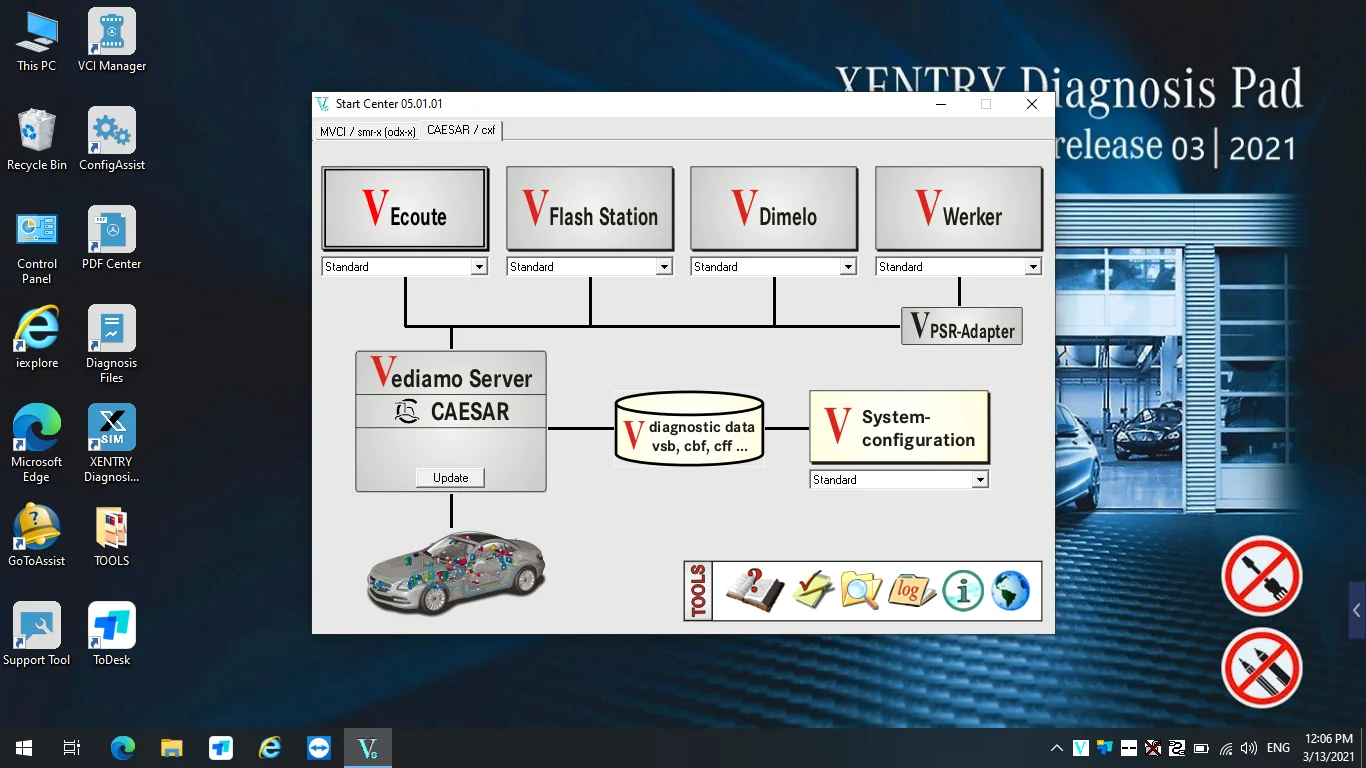This screenshot has width=1366, height=768.
Task: Open the folder search tool icon
Action: 861,590
